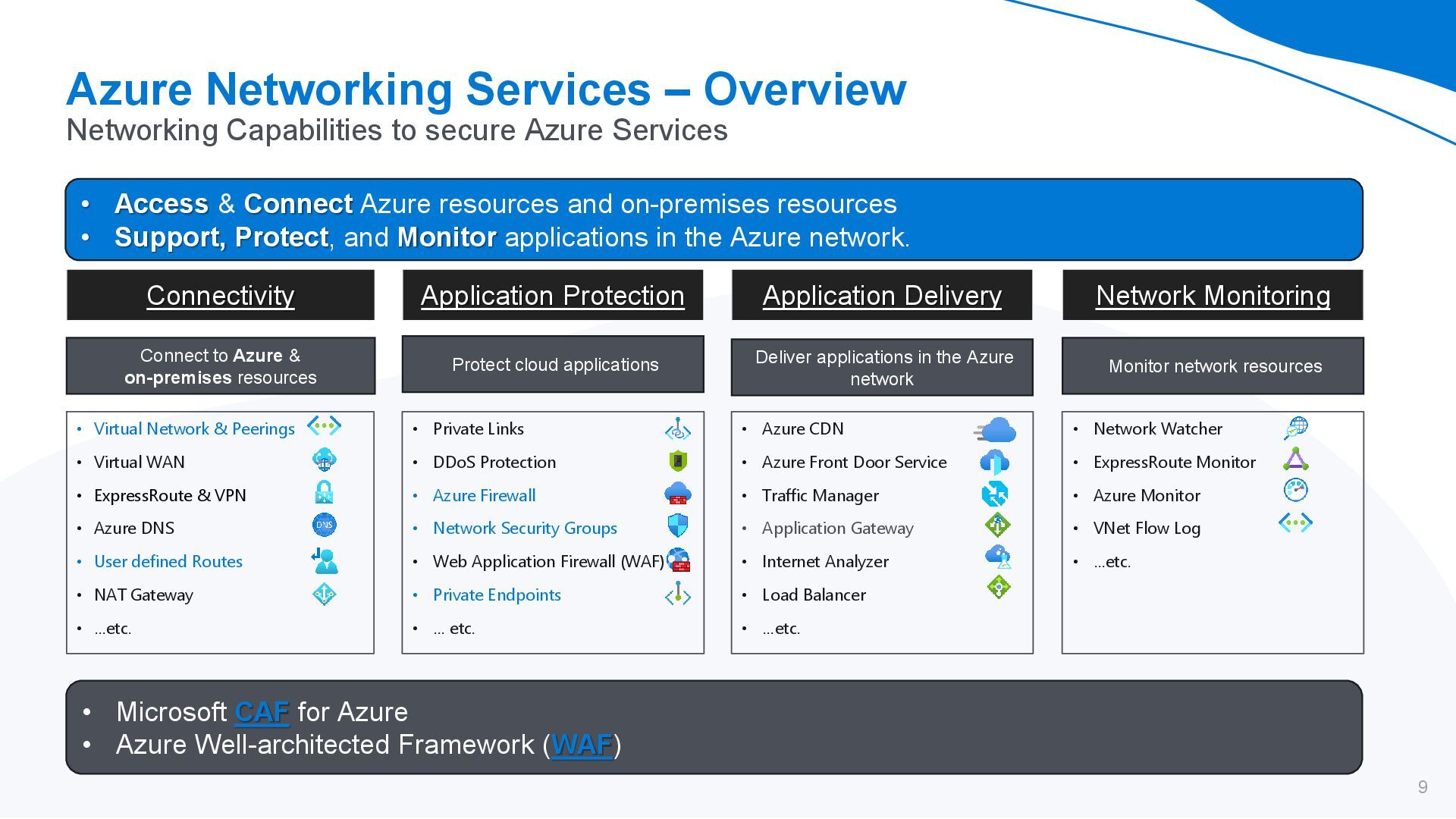Click the DDoS Protection shield icon

[x=678, y=461]
